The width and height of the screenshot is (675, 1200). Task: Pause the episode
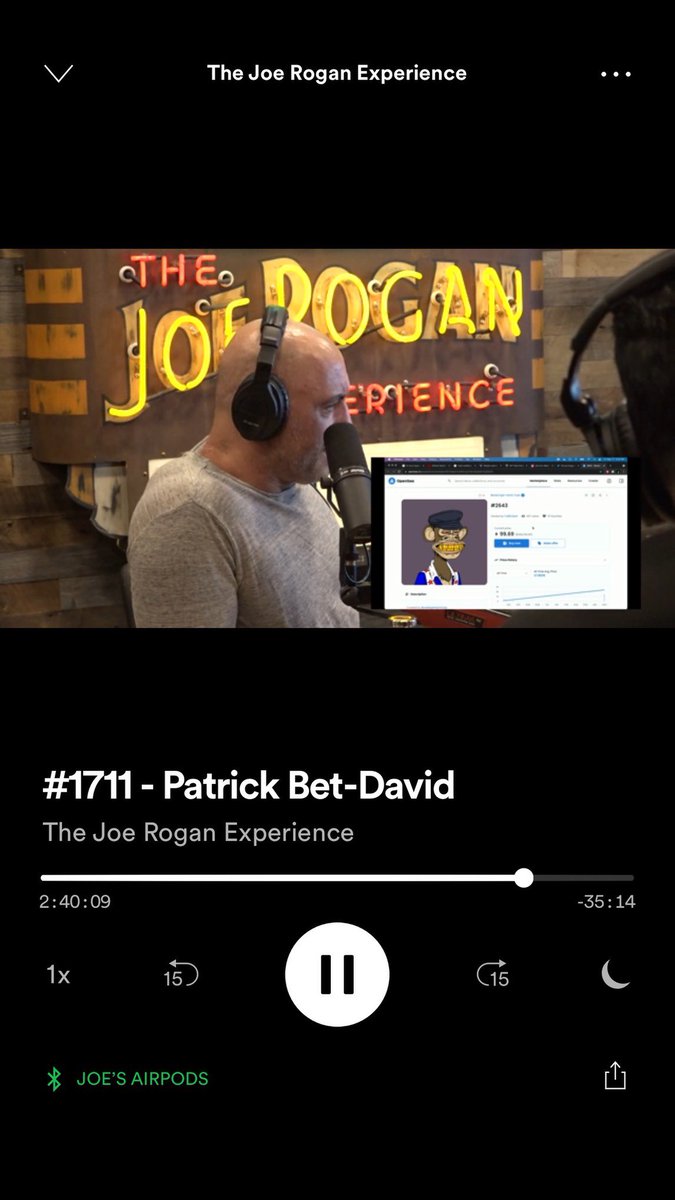pyautogui.click(x=337, y=974)
